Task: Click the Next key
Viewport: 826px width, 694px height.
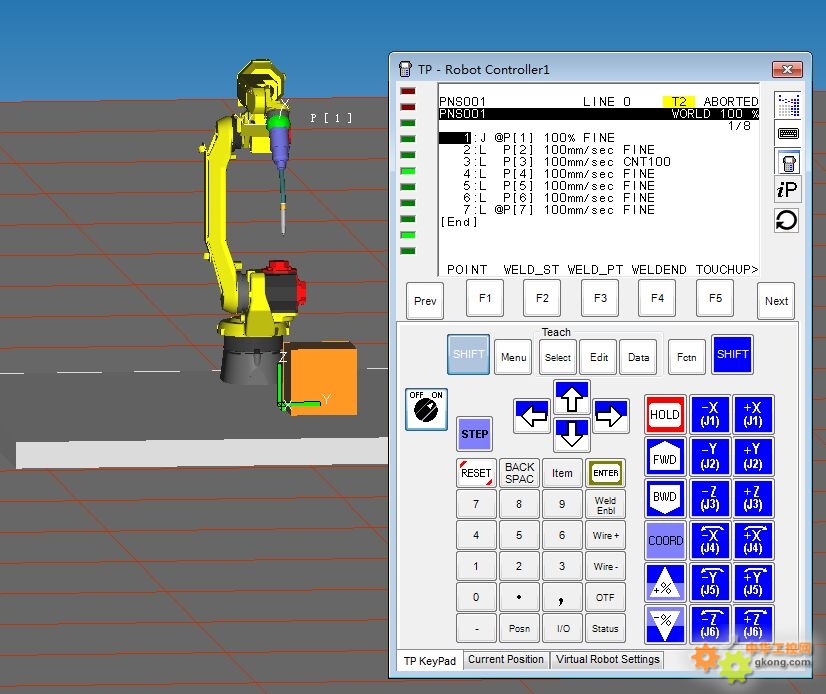Action: pyautogui.click(x=776, y=301)
